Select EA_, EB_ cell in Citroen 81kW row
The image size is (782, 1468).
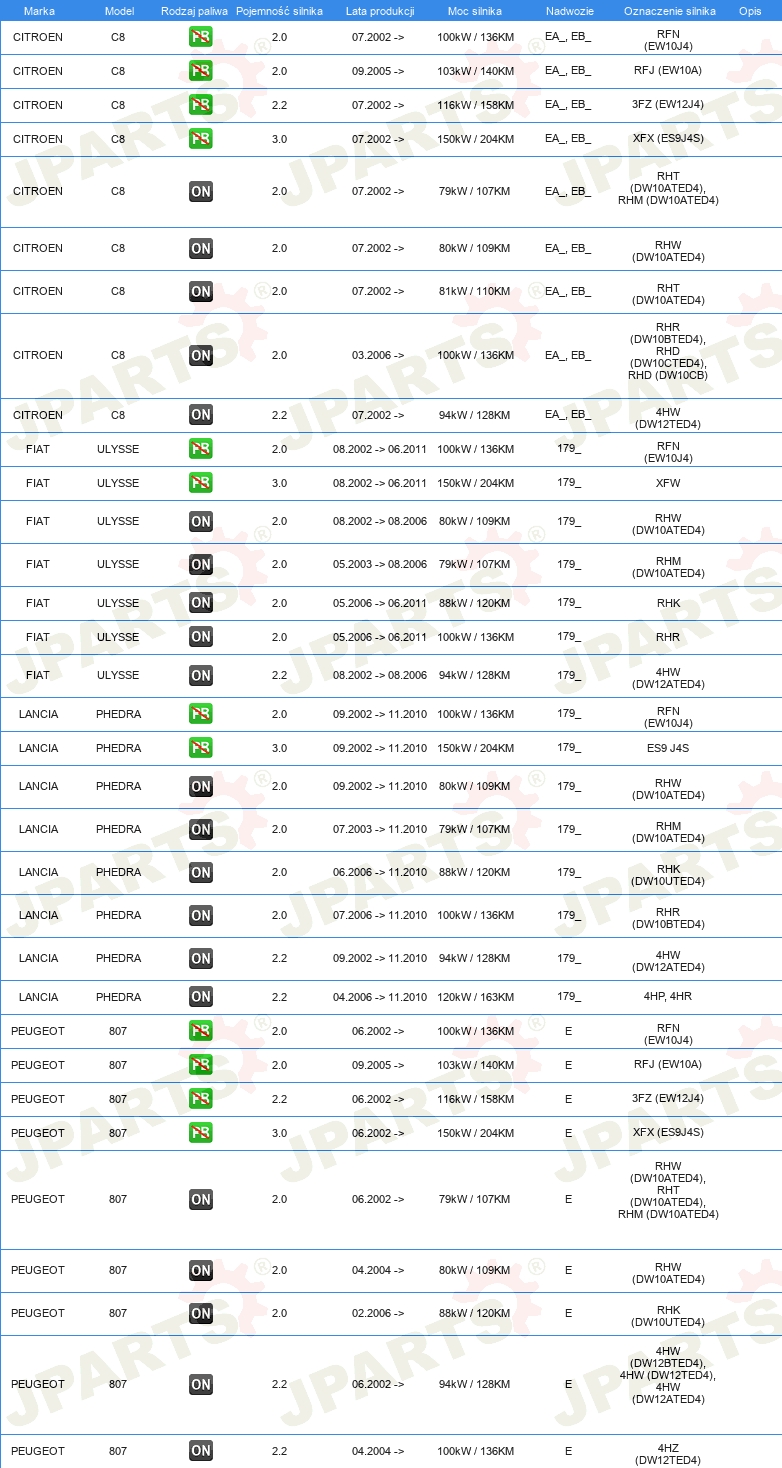[568, 291]
